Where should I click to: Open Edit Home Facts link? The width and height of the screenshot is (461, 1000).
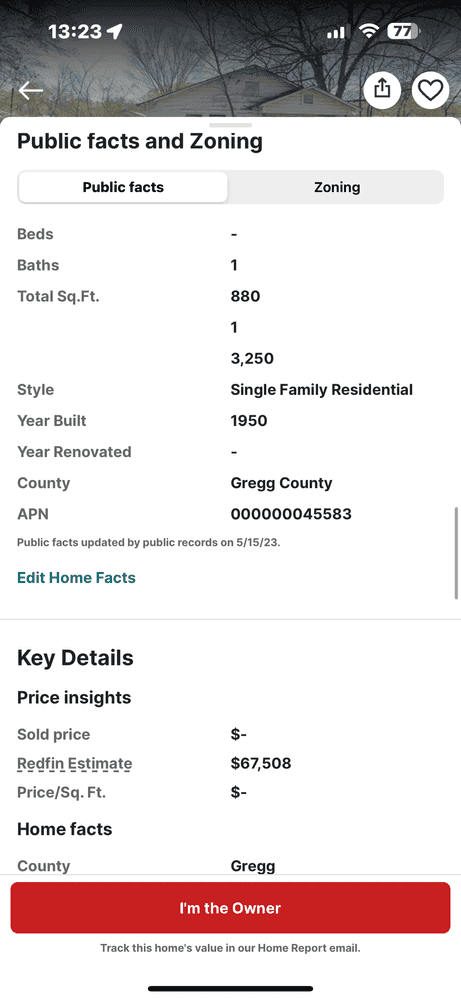(x=77, y=578)
